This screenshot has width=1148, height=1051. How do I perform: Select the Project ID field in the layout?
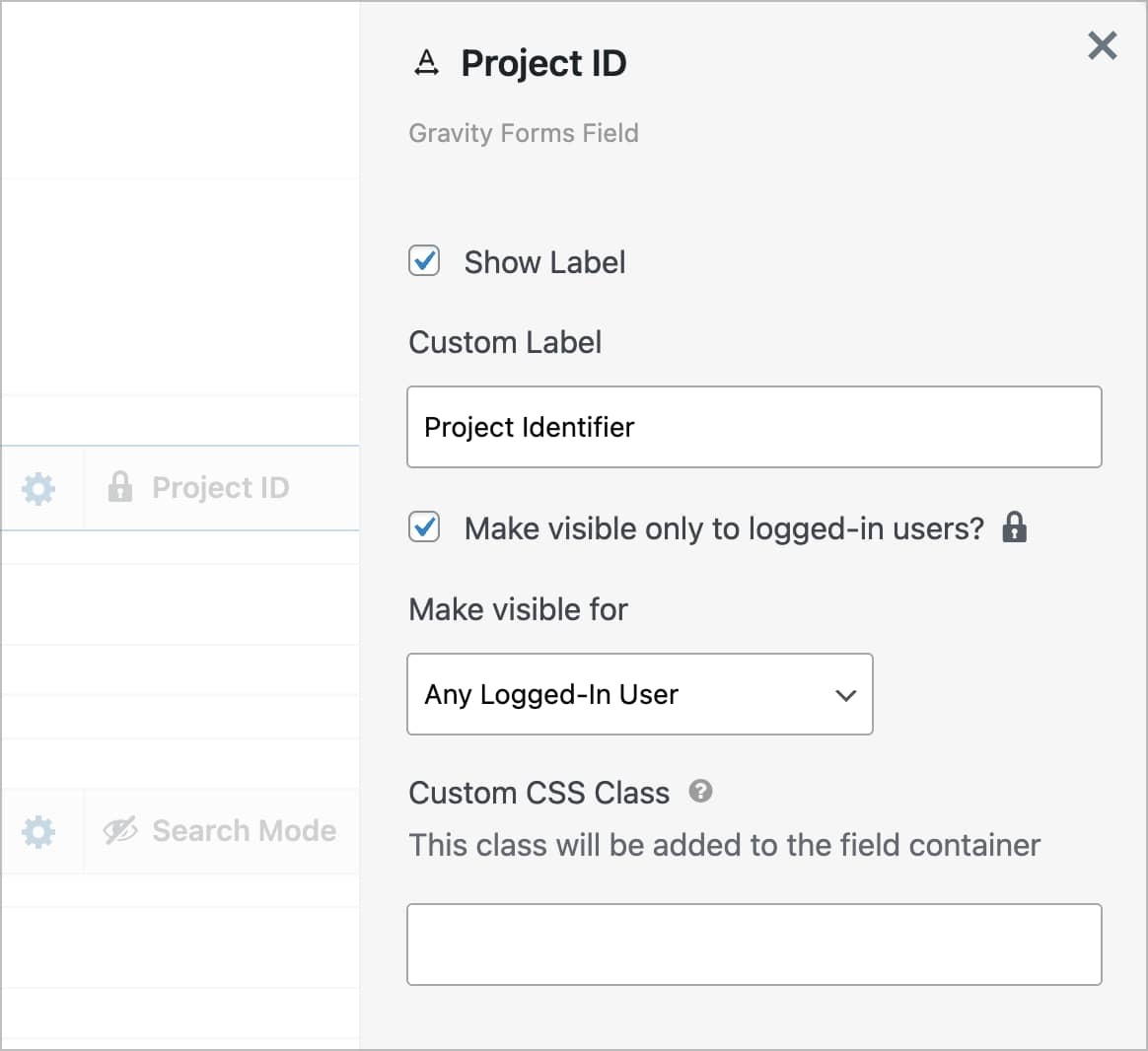[x=219, y=487]
